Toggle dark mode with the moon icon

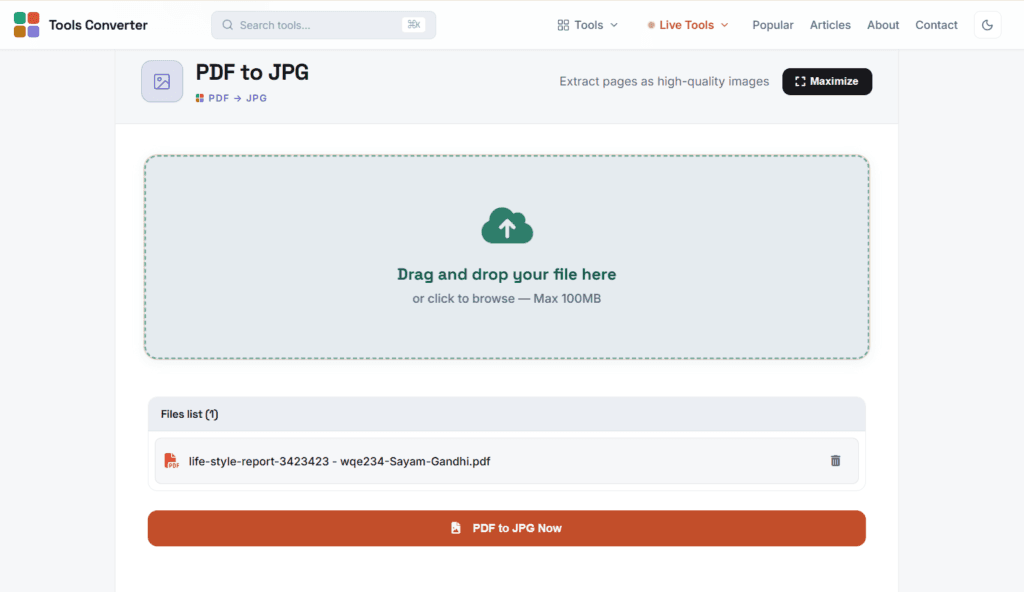(x=987, y=25)
